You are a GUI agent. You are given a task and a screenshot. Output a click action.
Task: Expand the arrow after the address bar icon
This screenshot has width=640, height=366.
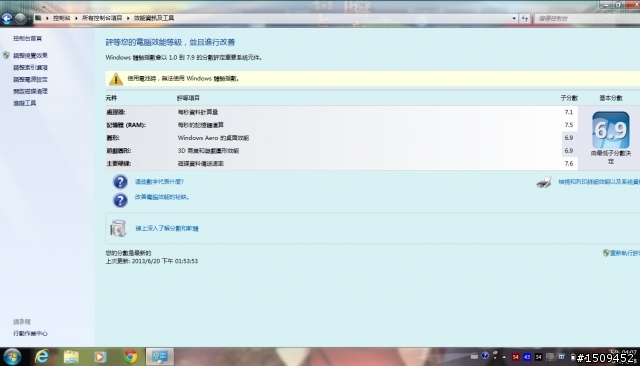(47, 18)
